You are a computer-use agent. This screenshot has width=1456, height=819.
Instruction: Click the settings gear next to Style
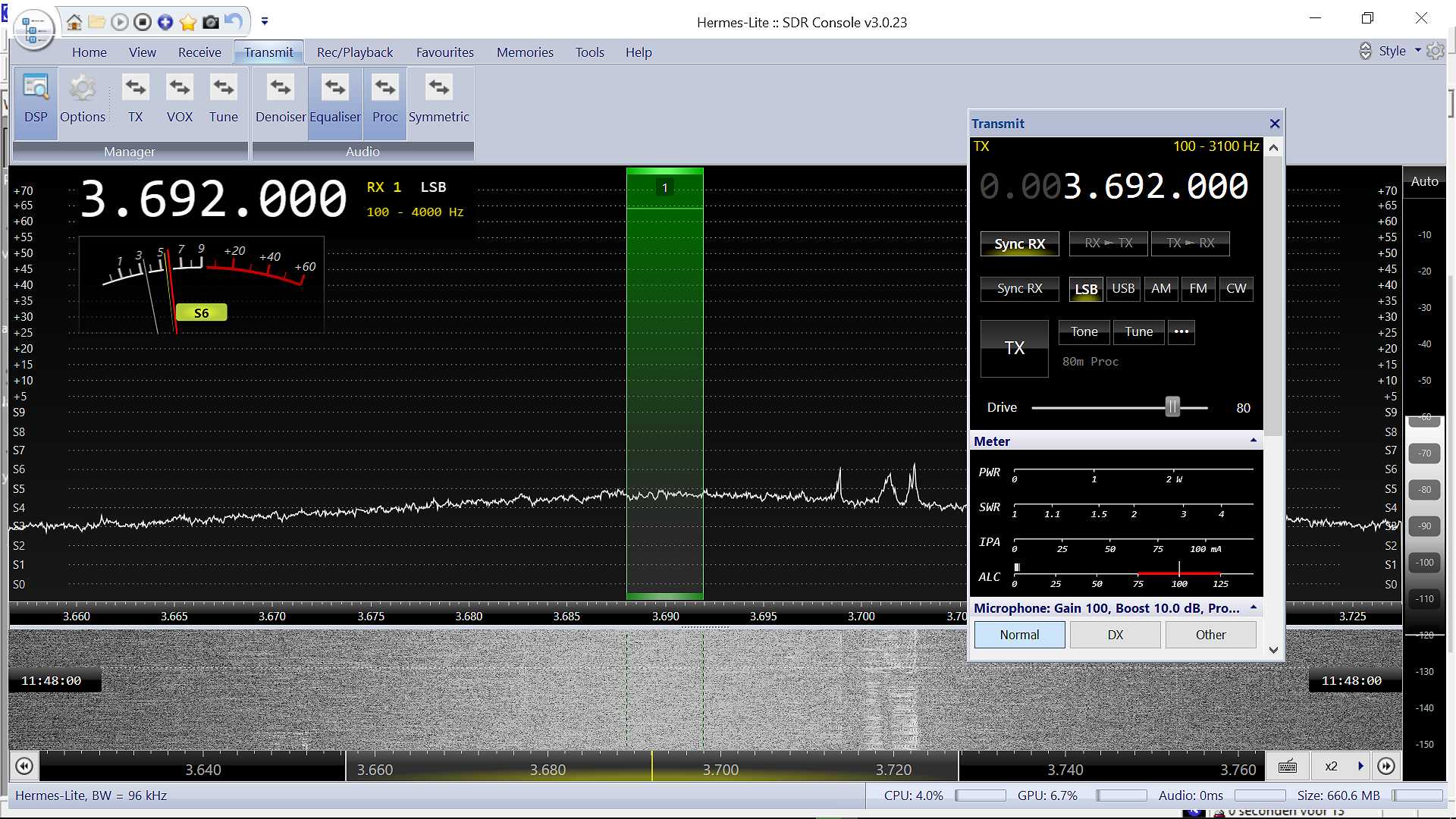click(1435, 51)
